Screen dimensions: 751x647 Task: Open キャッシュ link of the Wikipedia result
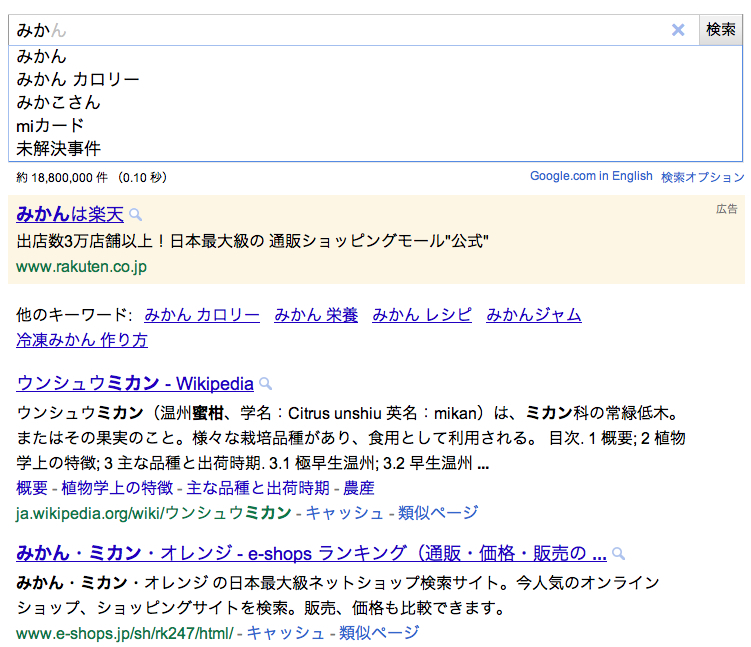(x=344, y=513)
